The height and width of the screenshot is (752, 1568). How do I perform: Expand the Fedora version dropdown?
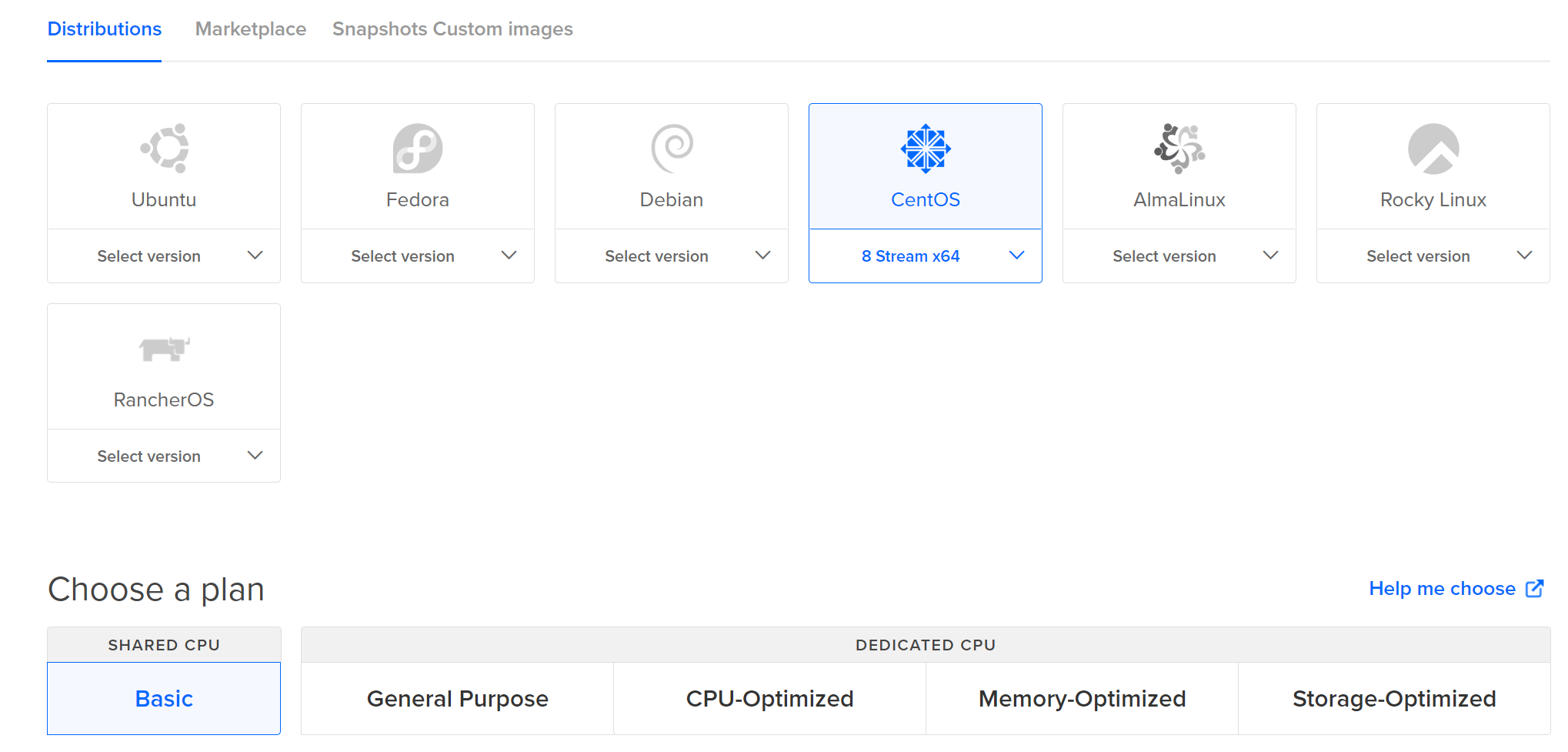(418, 256)
